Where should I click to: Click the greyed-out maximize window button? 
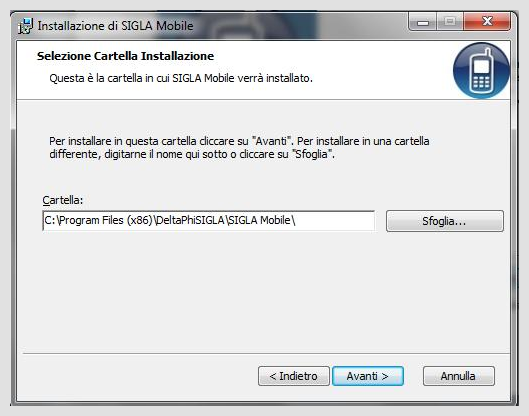tap(450, 22)
